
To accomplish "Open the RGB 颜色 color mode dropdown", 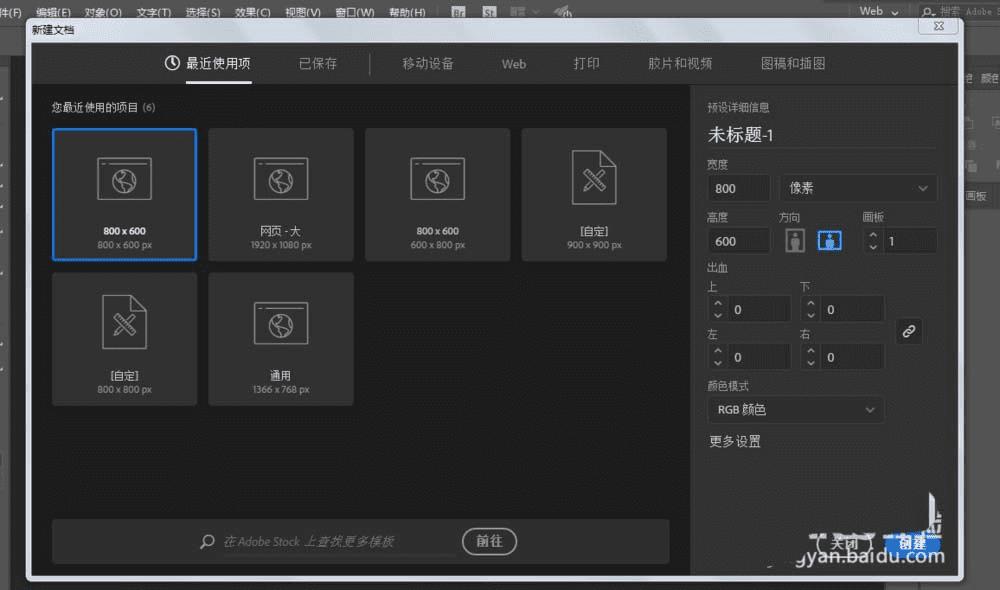I will pos(795,409).
